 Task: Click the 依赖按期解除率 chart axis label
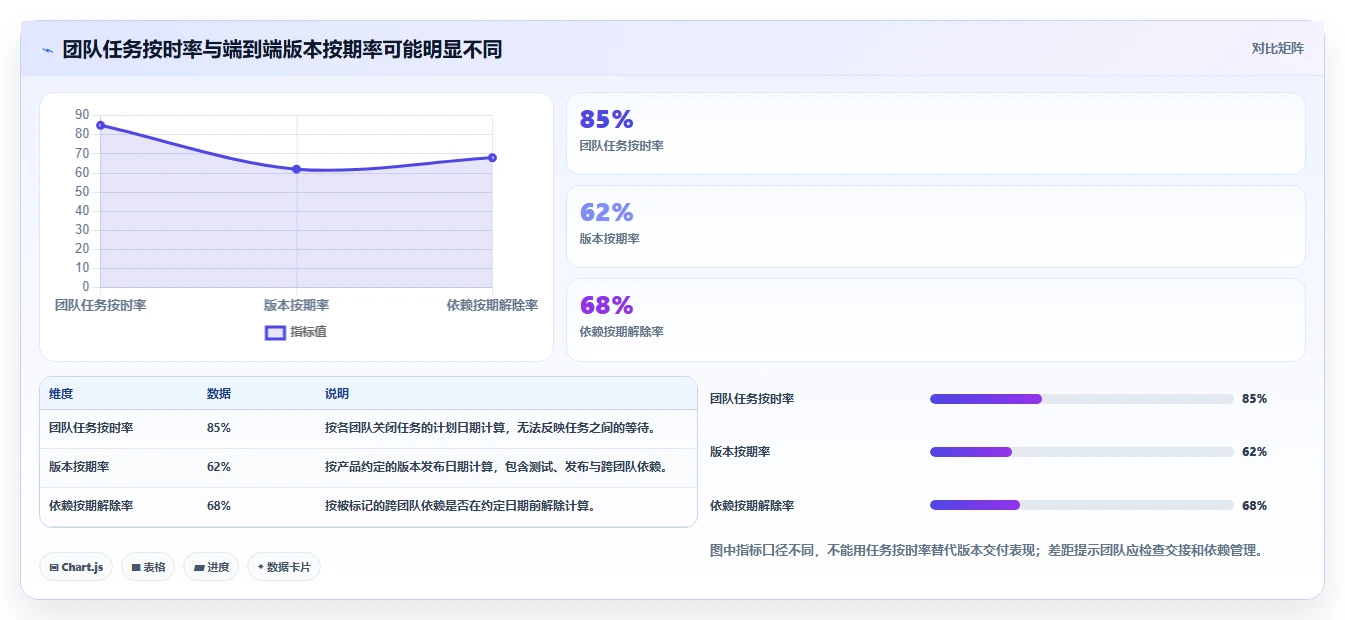[492, 305]
